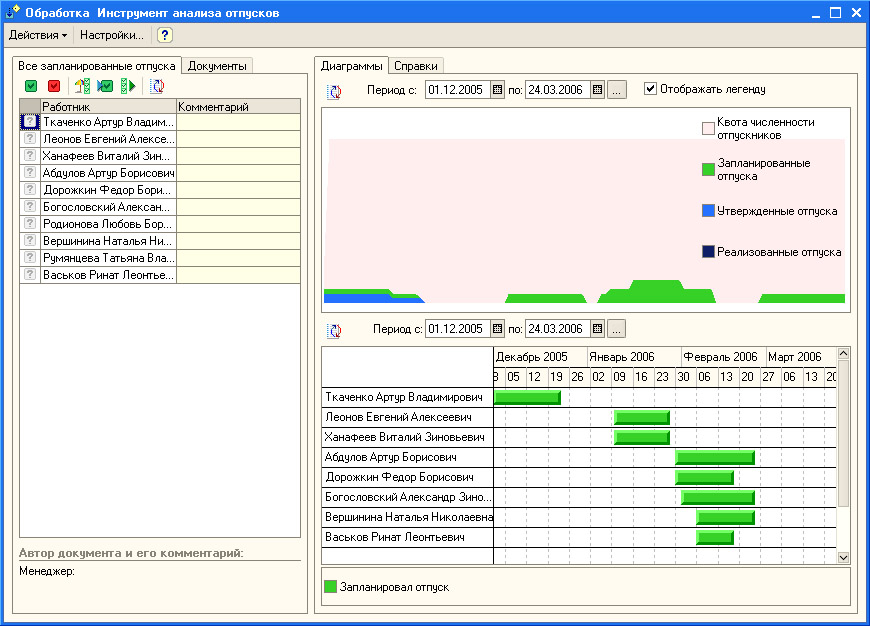Image resolution: width=870 pixels, height=626 pixels.
Task: Click the green play arrow toolbar icon
Action: tap(128, 86)
